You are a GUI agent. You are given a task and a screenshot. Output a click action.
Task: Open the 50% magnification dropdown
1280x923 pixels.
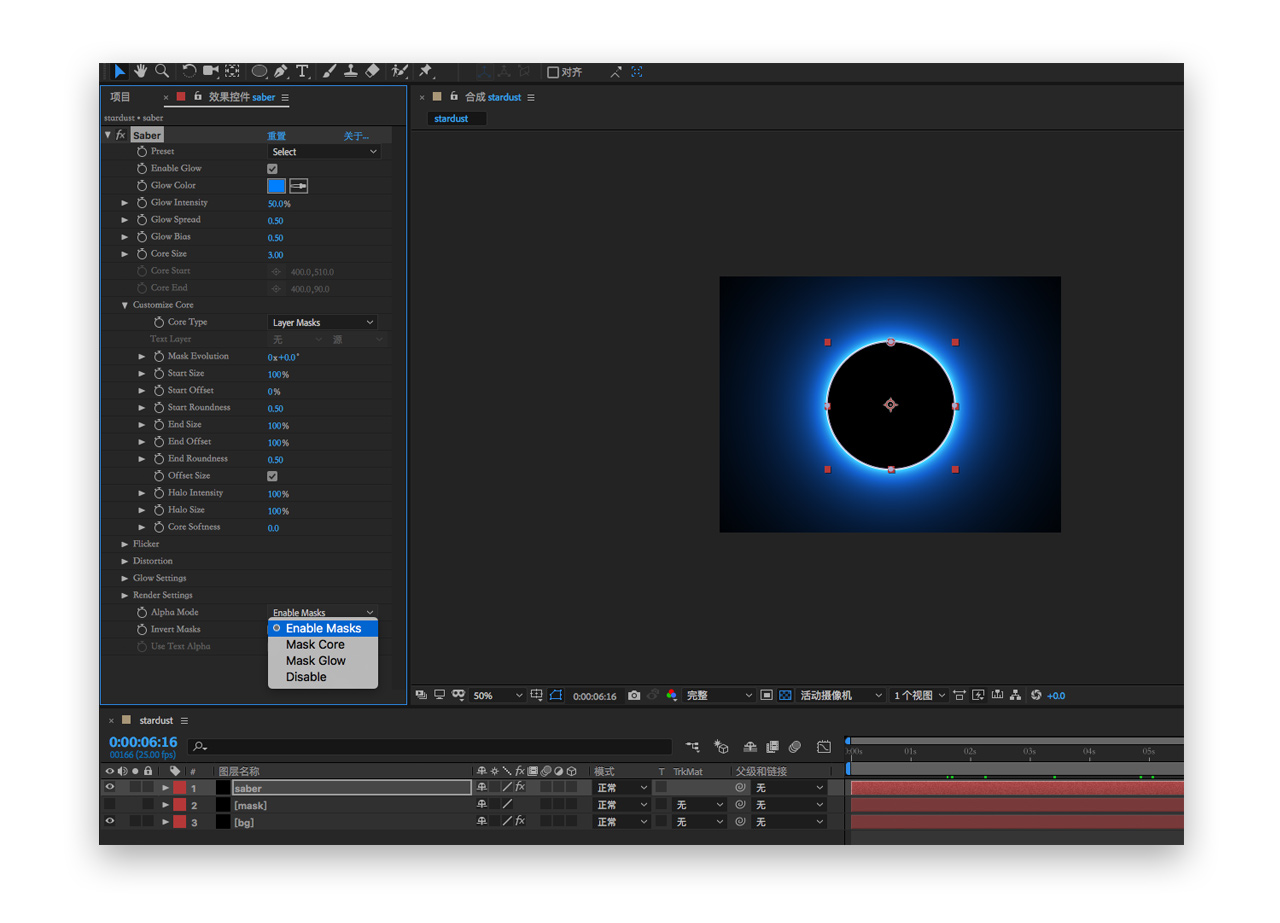click(498, 695)
